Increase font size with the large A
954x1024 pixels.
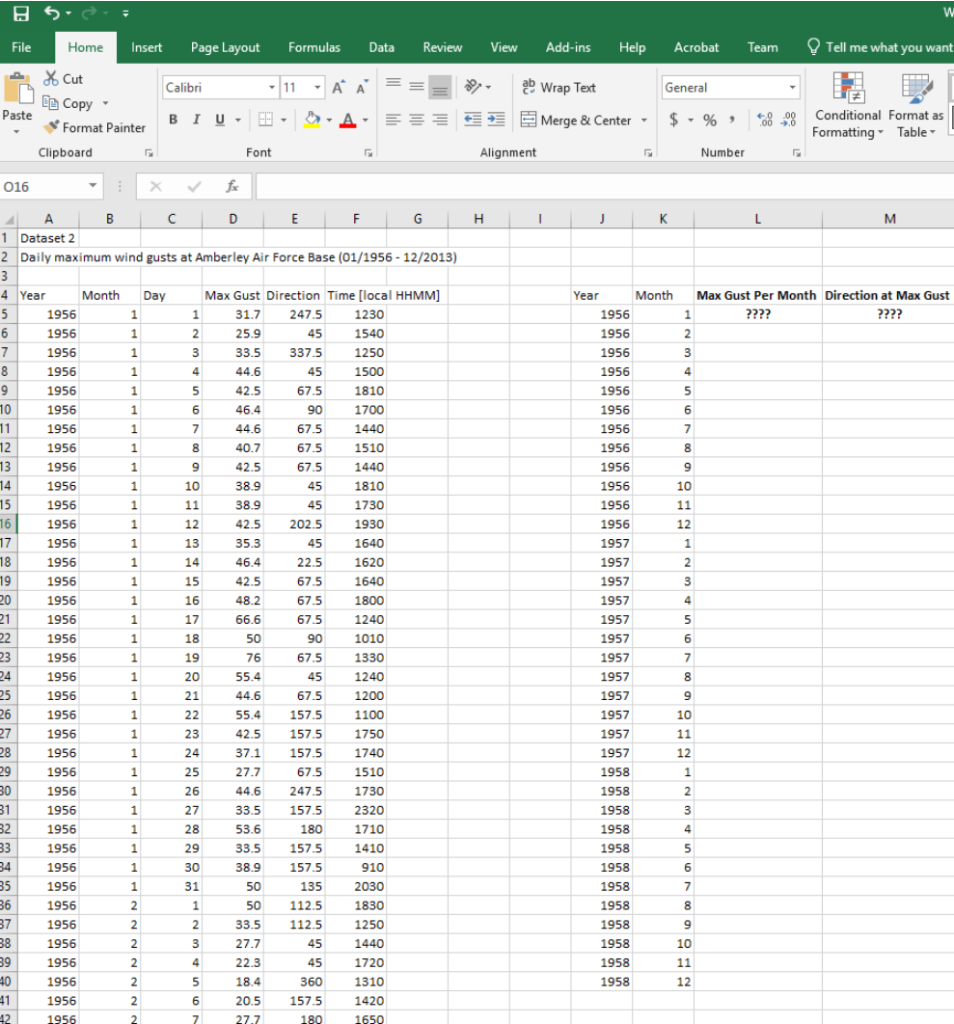[x=338, y=88]
